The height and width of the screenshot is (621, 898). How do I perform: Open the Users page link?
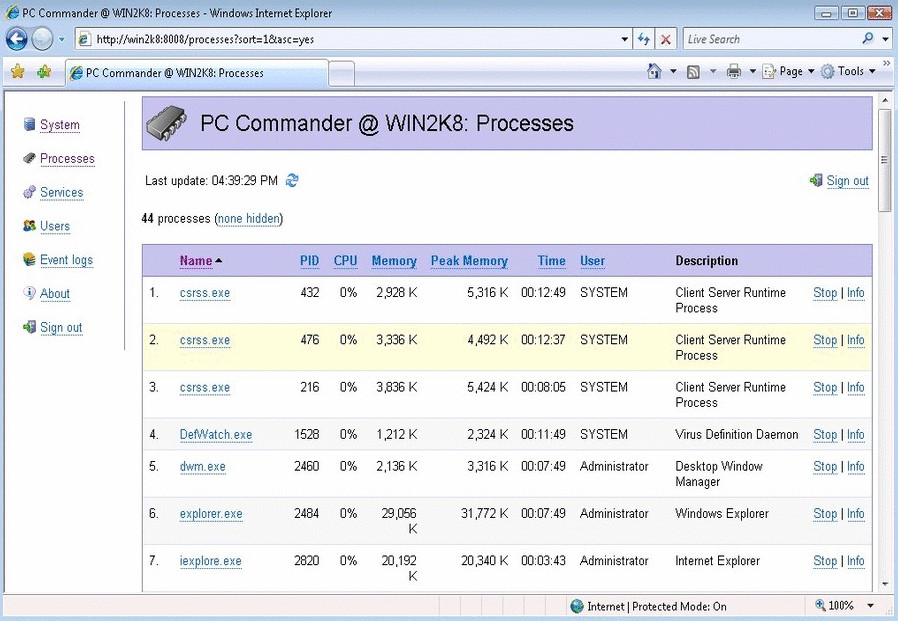55,226
